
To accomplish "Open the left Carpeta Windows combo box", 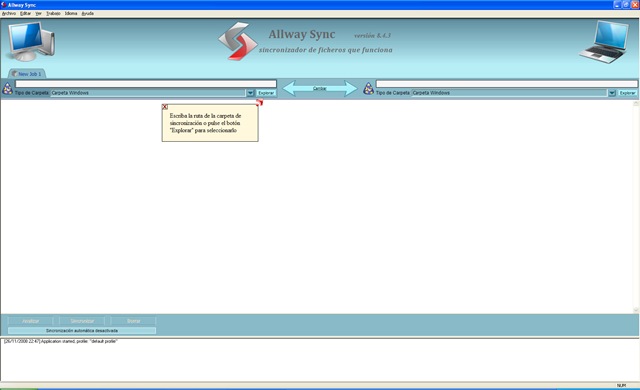I will (148, 93).
